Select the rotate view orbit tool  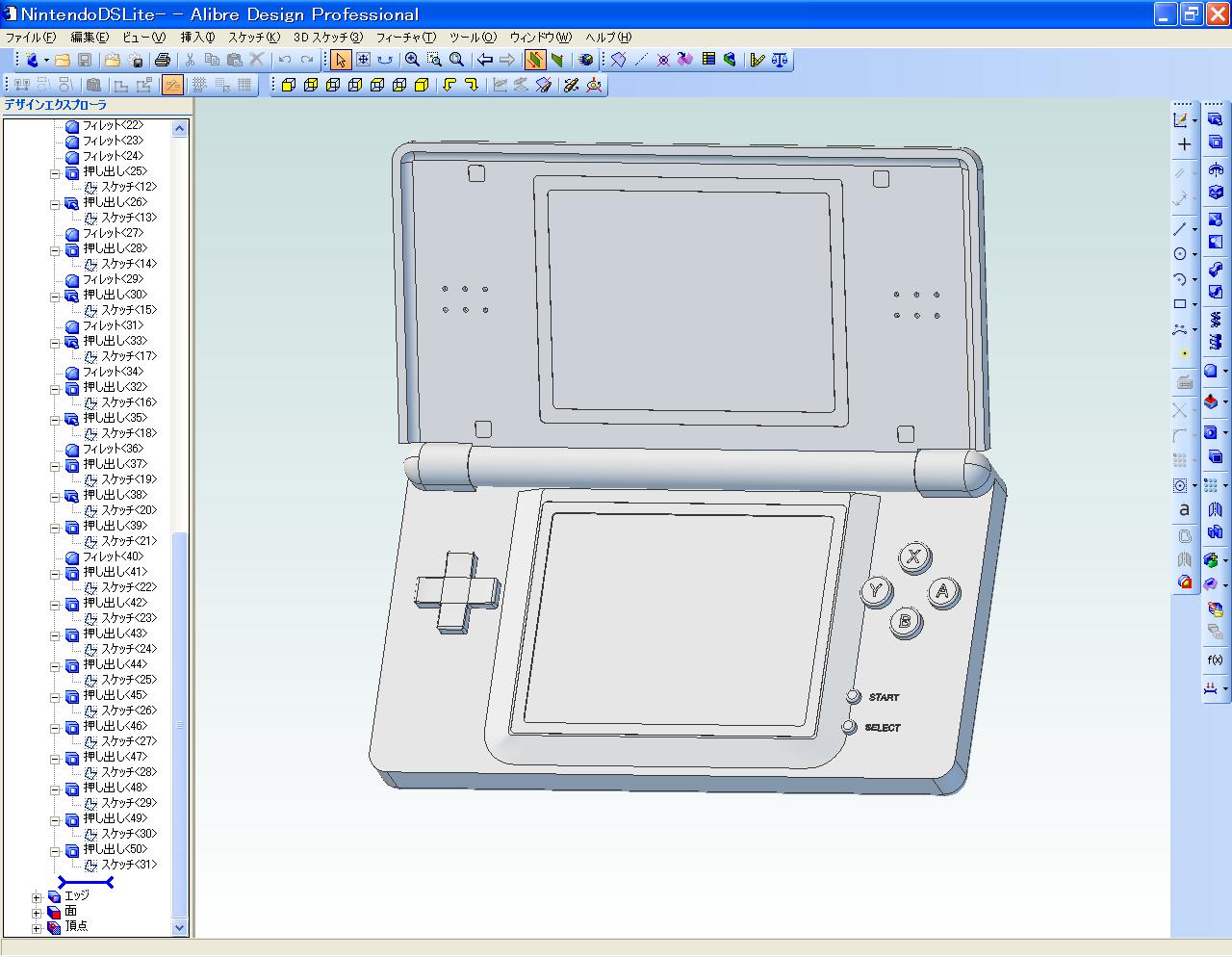(x=386, y=59)
